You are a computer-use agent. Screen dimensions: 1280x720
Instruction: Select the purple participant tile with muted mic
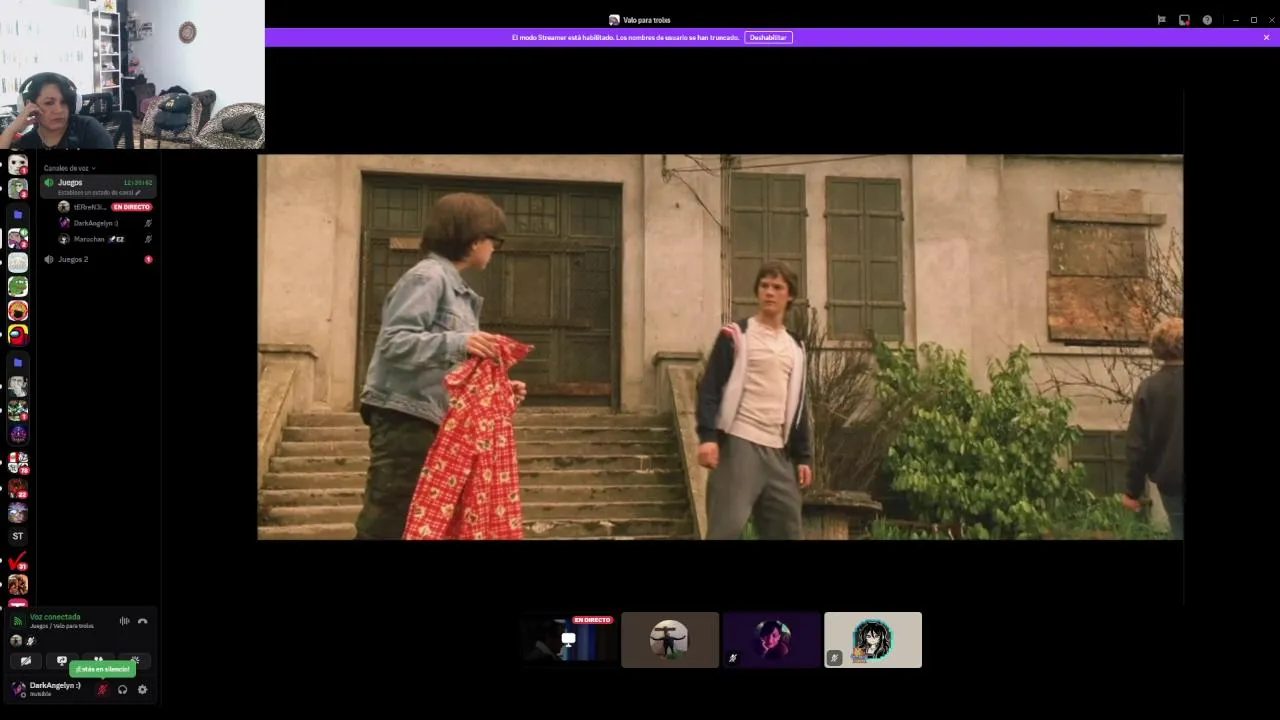click(x=772, y=640)
